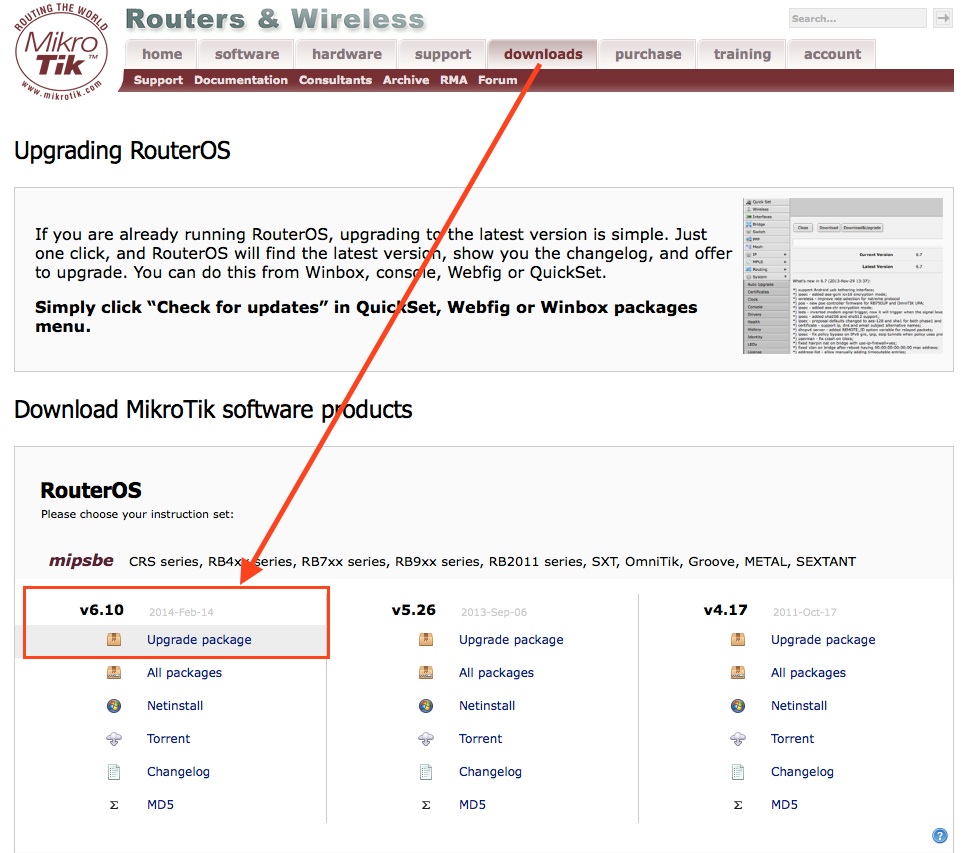This screenshot has height=853, width=967.
Task: Click the v5.26 version heading
Action: (x=414, y=610)
